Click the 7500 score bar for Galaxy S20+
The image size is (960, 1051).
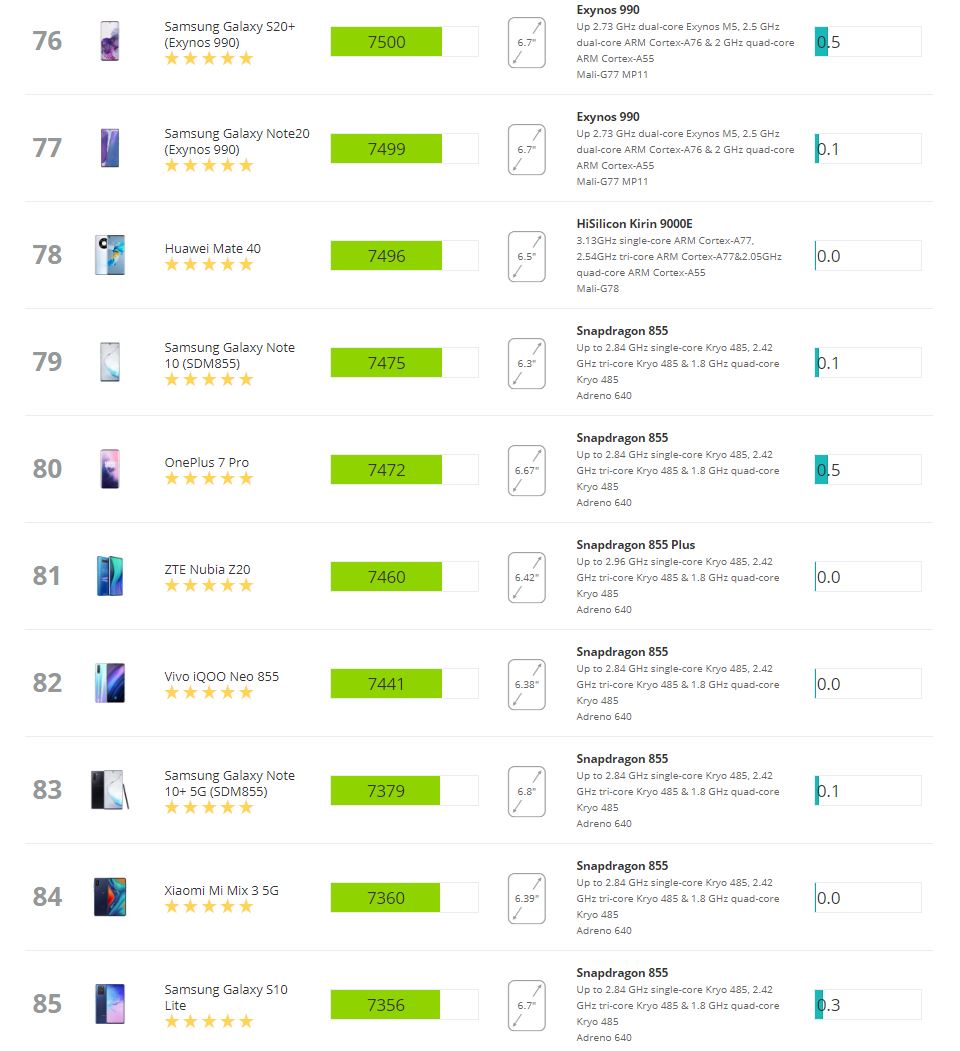point(404,42)
